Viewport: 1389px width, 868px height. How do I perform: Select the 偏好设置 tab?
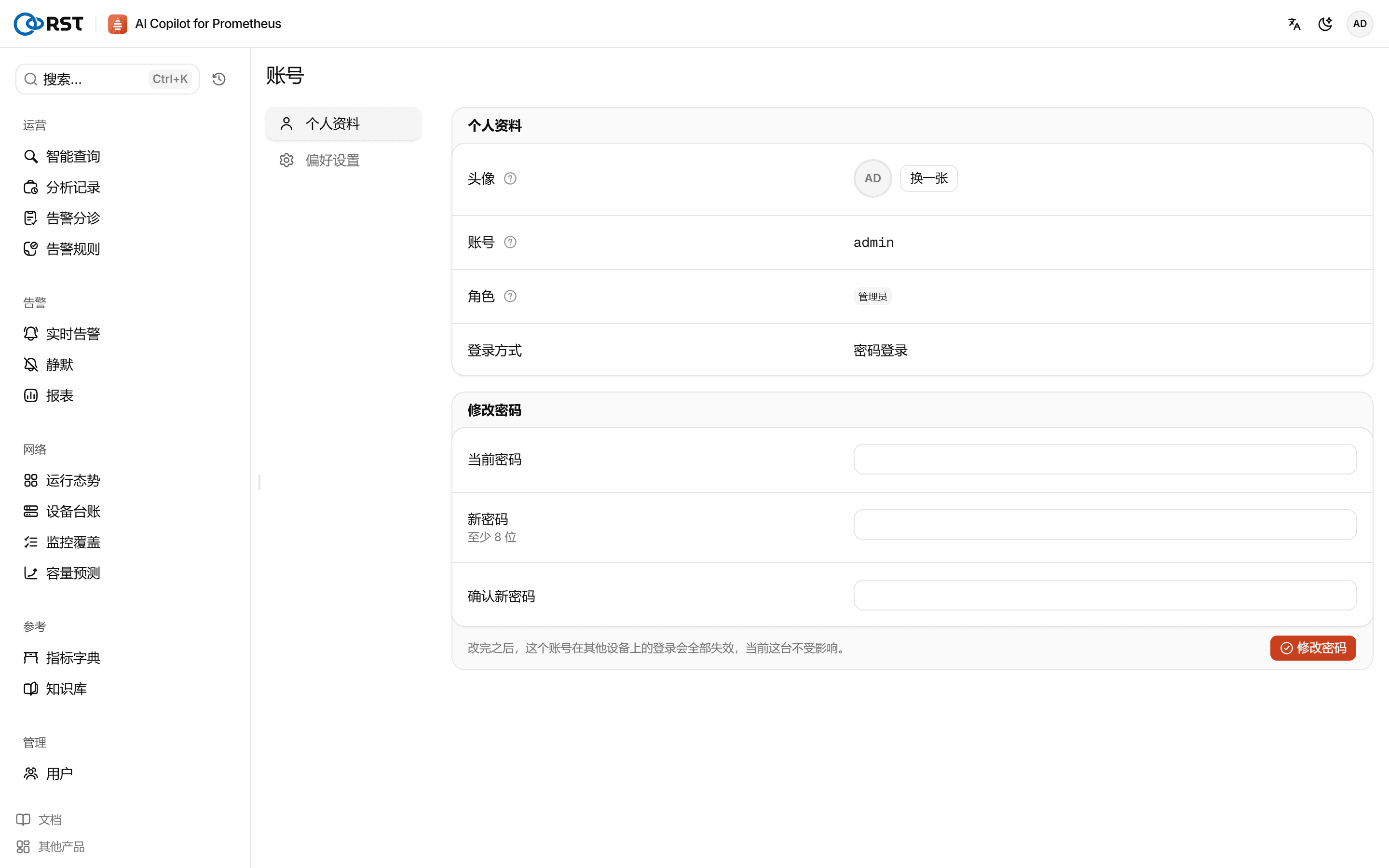[343, 160]
